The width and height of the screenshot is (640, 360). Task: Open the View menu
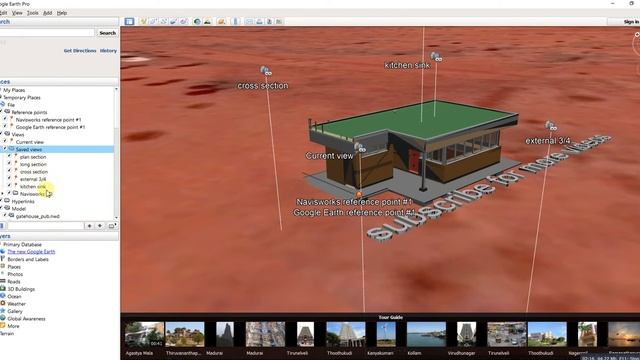[17, 13]
